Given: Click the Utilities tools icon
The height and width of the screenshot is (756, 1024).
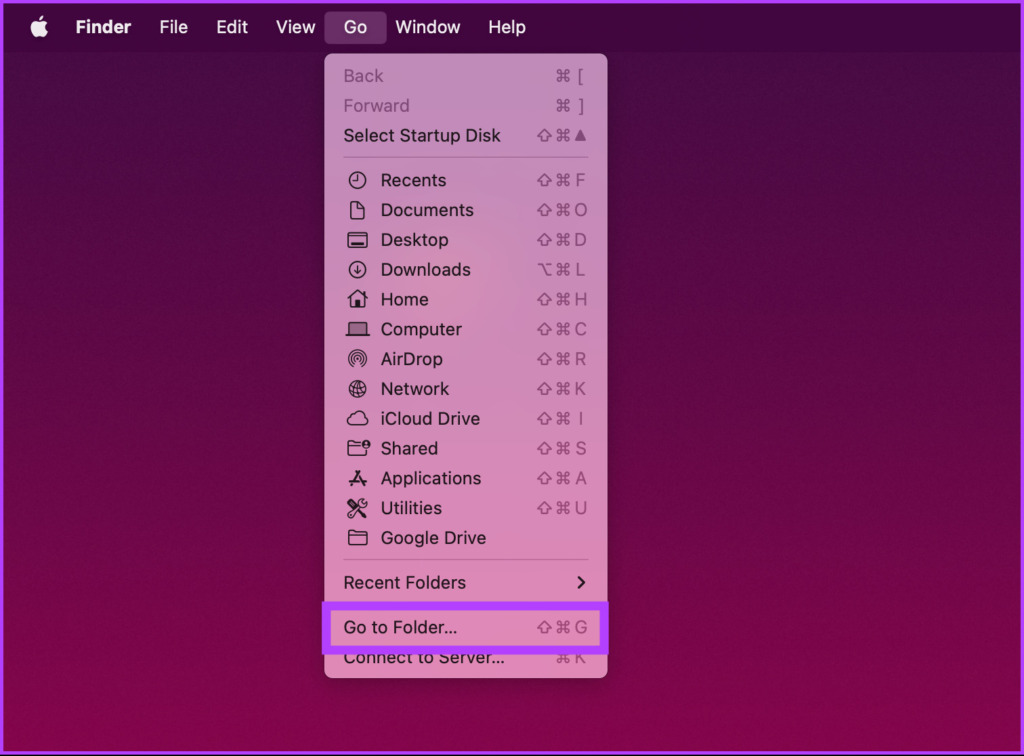Looking at the screenshot, I should (x=357, y=508).
